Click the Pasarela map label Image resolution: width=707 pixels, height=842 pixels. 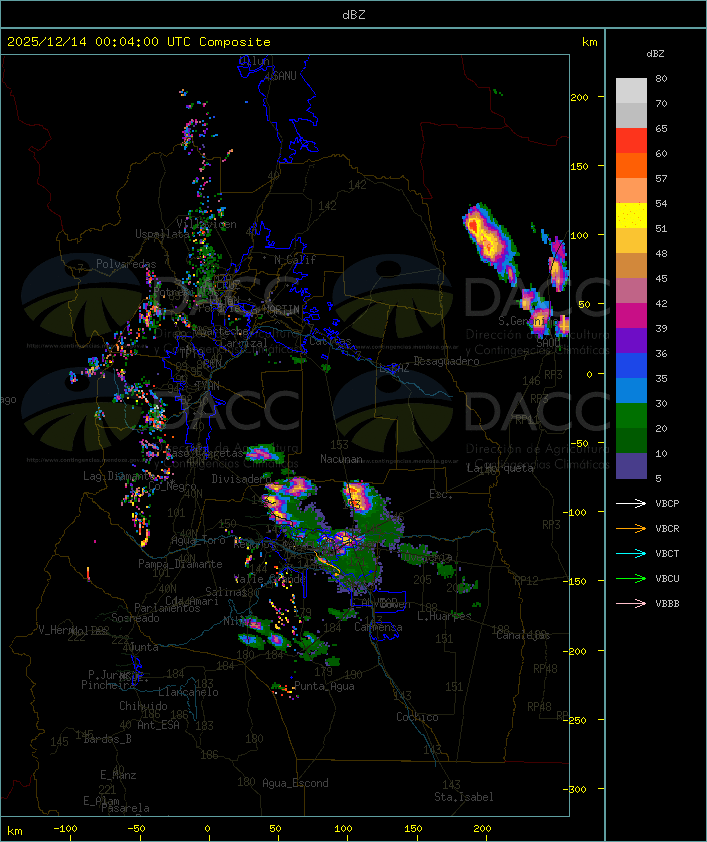coord(125,808)
